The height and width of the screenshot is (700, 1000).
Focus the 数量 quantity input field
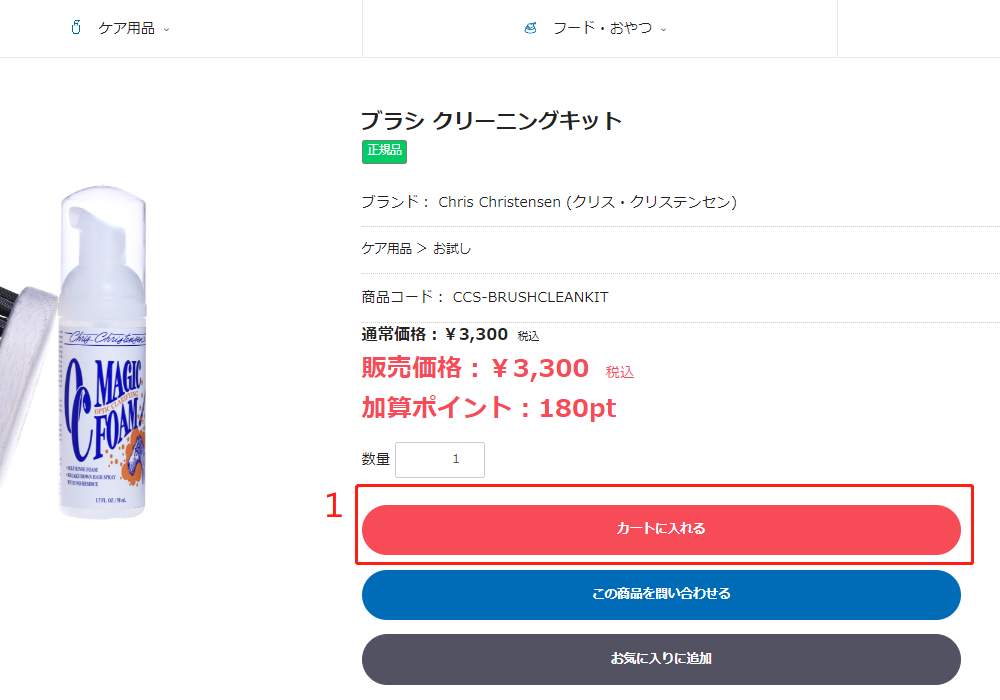[440, 460]
